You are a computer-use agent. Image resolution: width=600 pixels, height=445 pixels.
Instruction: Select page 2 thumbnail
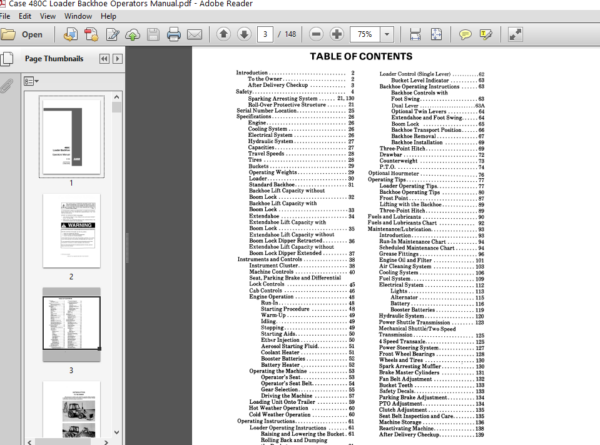[72, 231]
